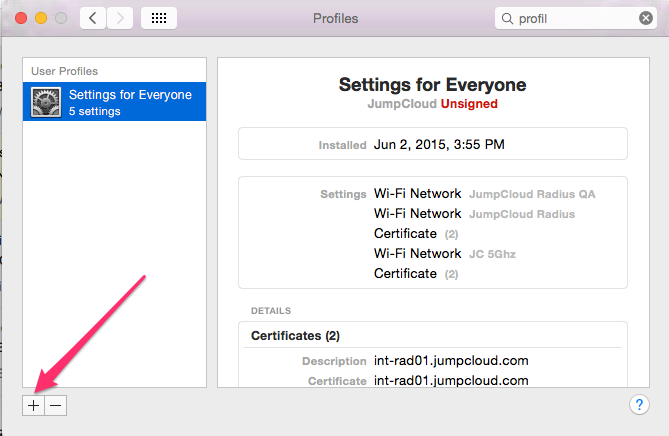The width and height of the screenshot is (669, 436).
Task: Click Wi-Fi Network 'JC 5Ghz' entry
Action: coord(445,254)
